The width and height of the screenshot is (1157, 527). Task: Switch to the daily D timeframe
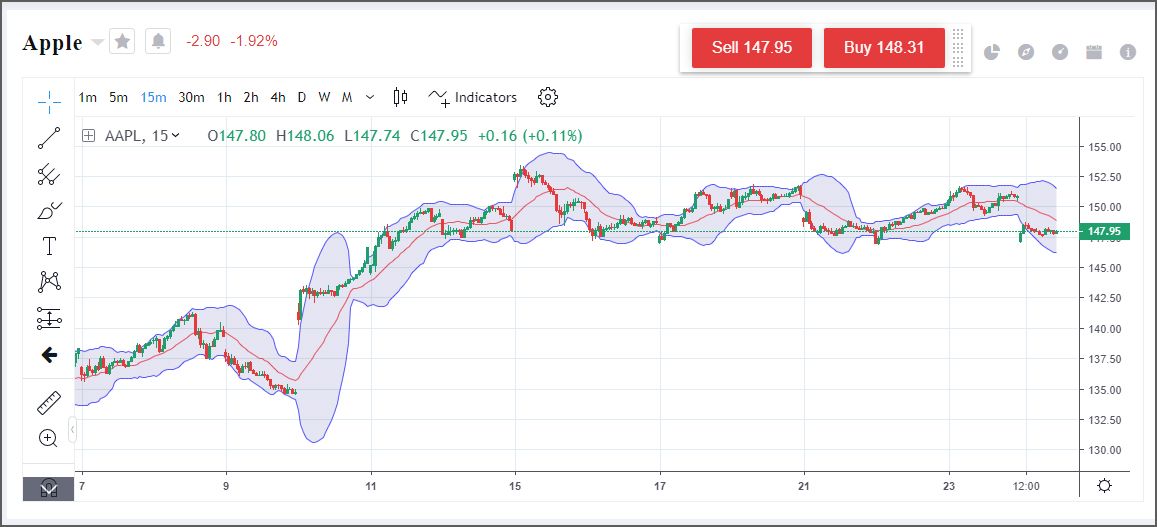coord(302,97)
